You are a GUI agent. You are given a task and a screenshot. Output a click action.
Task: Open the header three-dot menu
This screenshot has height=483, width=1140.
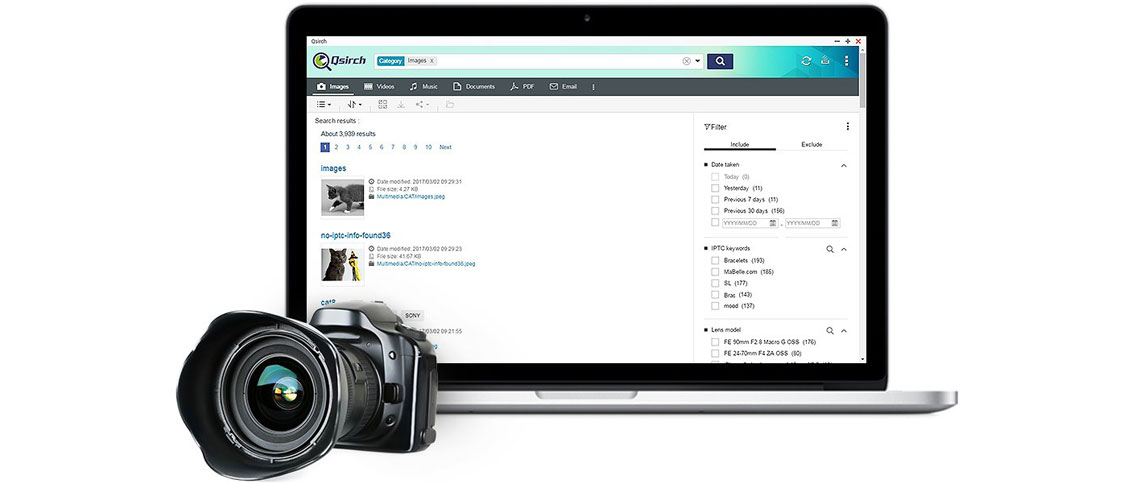pyautogui.click(x=846, y=61)
